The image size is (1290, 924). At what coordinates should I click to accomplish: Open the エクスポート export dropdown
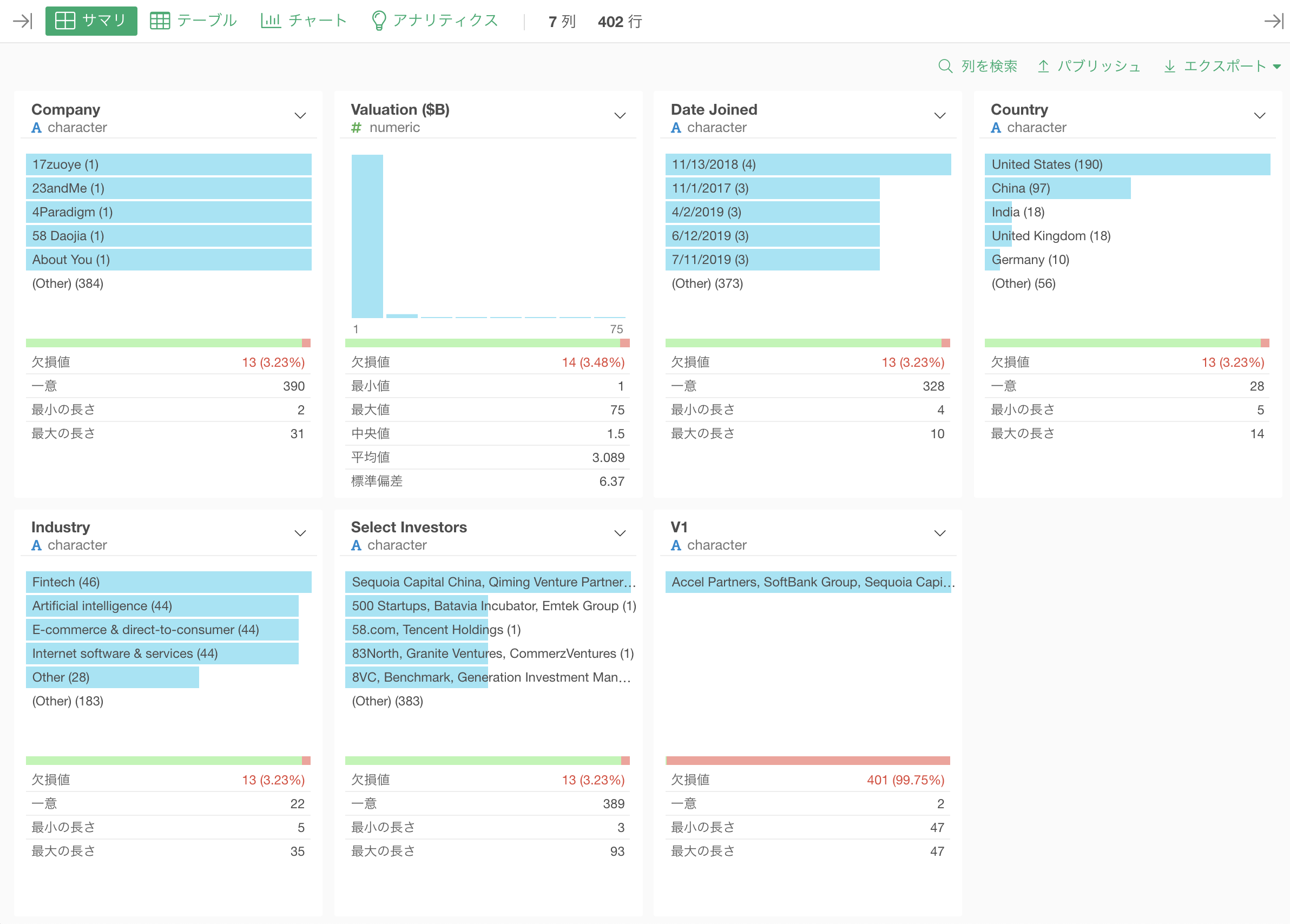tap(1223, 66)
